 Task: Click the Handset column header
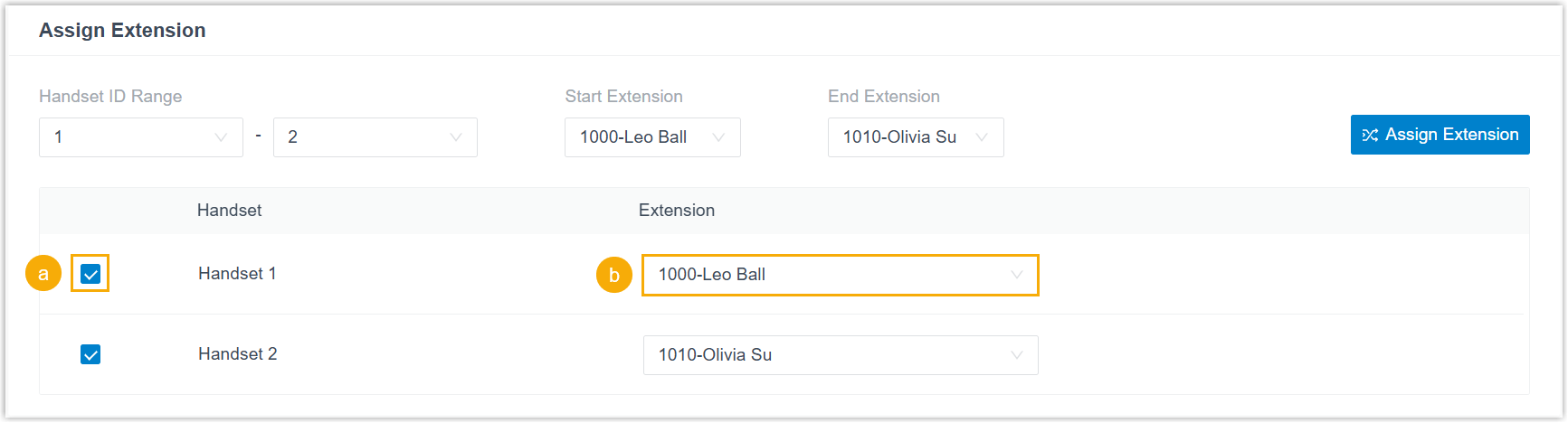(229, 211)
